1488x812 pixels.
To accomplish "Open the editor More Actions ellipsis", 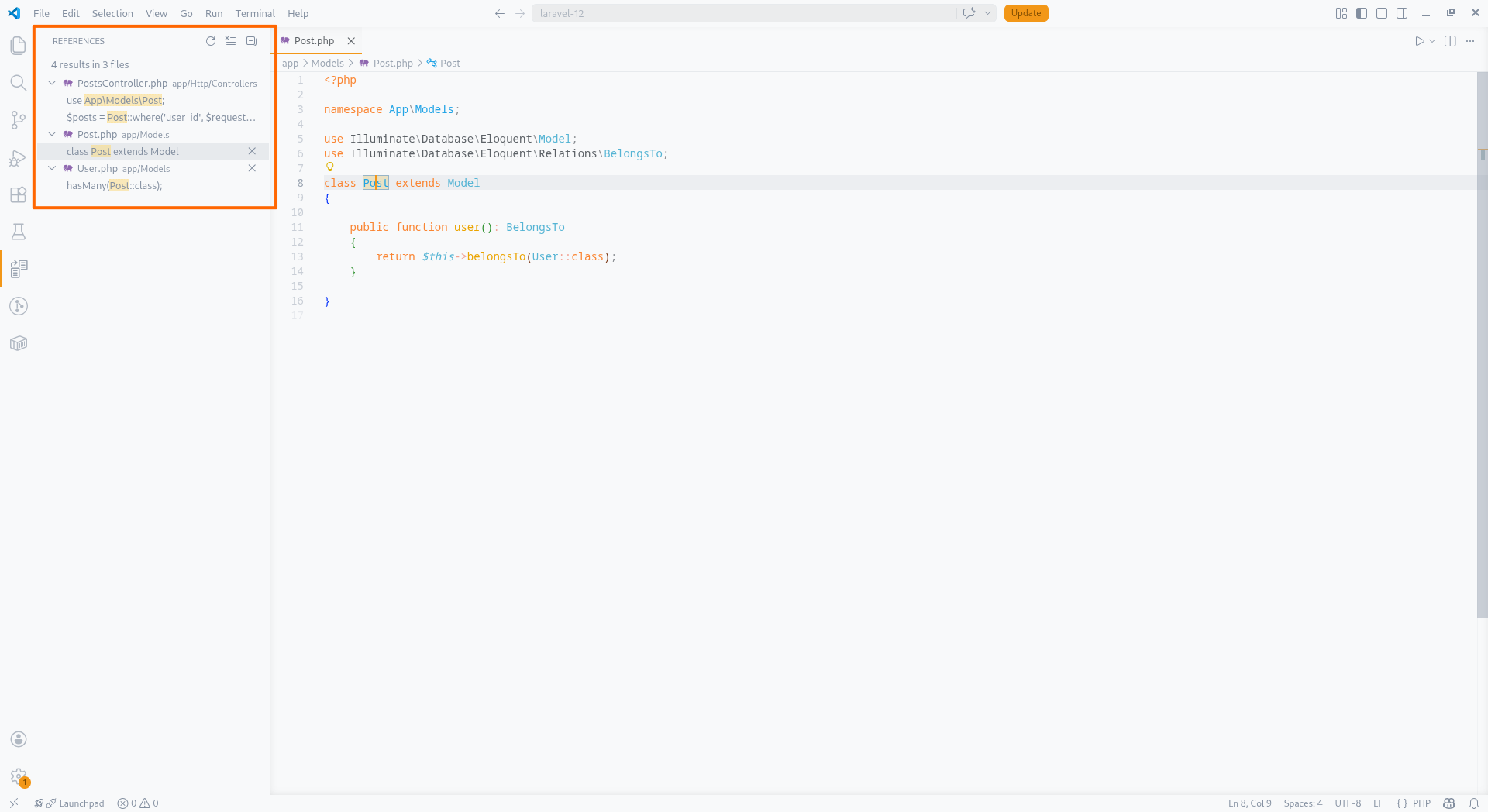I will (1470, 41).
